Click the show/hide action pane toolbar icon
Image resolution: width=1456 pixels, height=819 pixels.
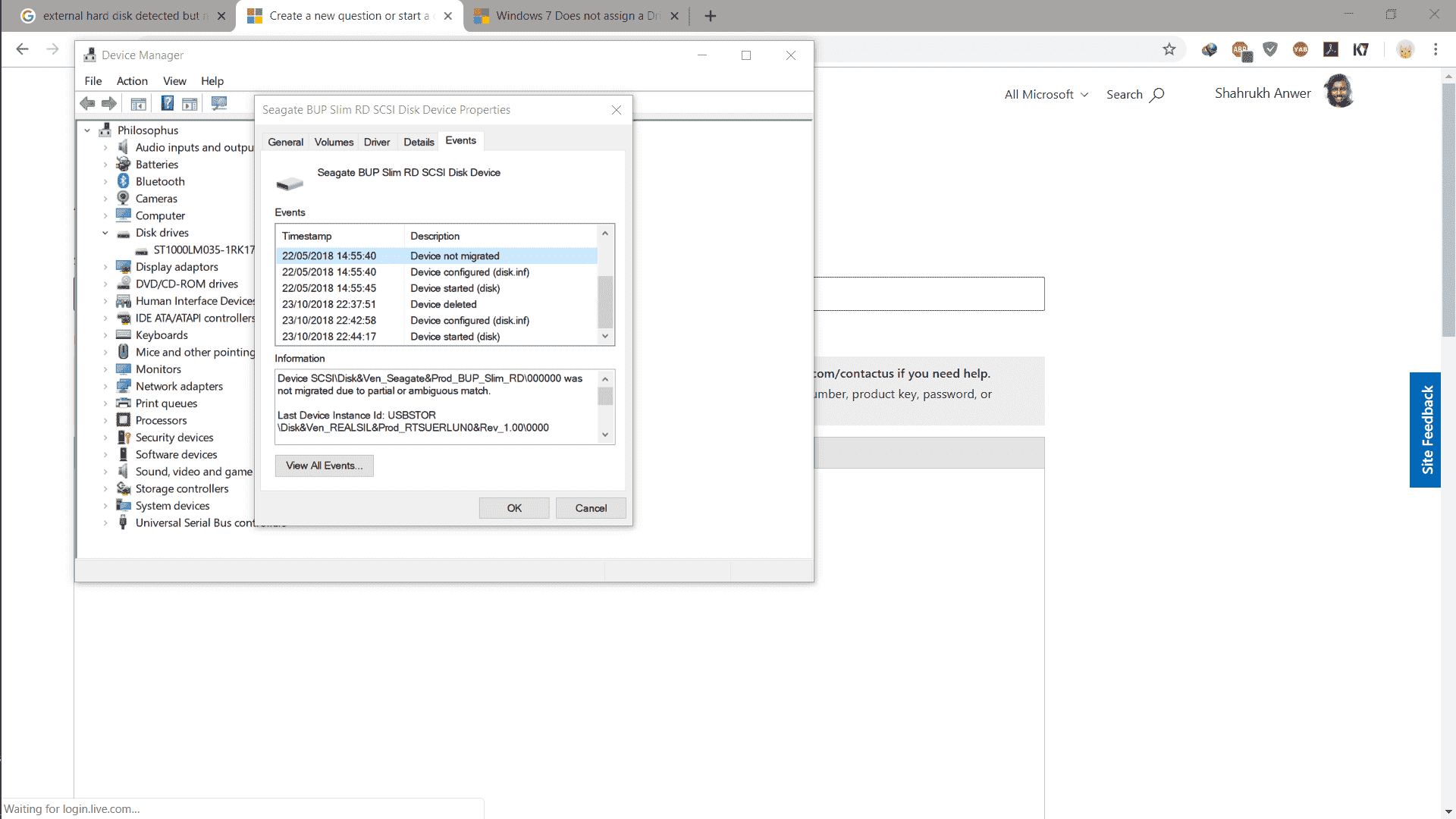[190, 104]
